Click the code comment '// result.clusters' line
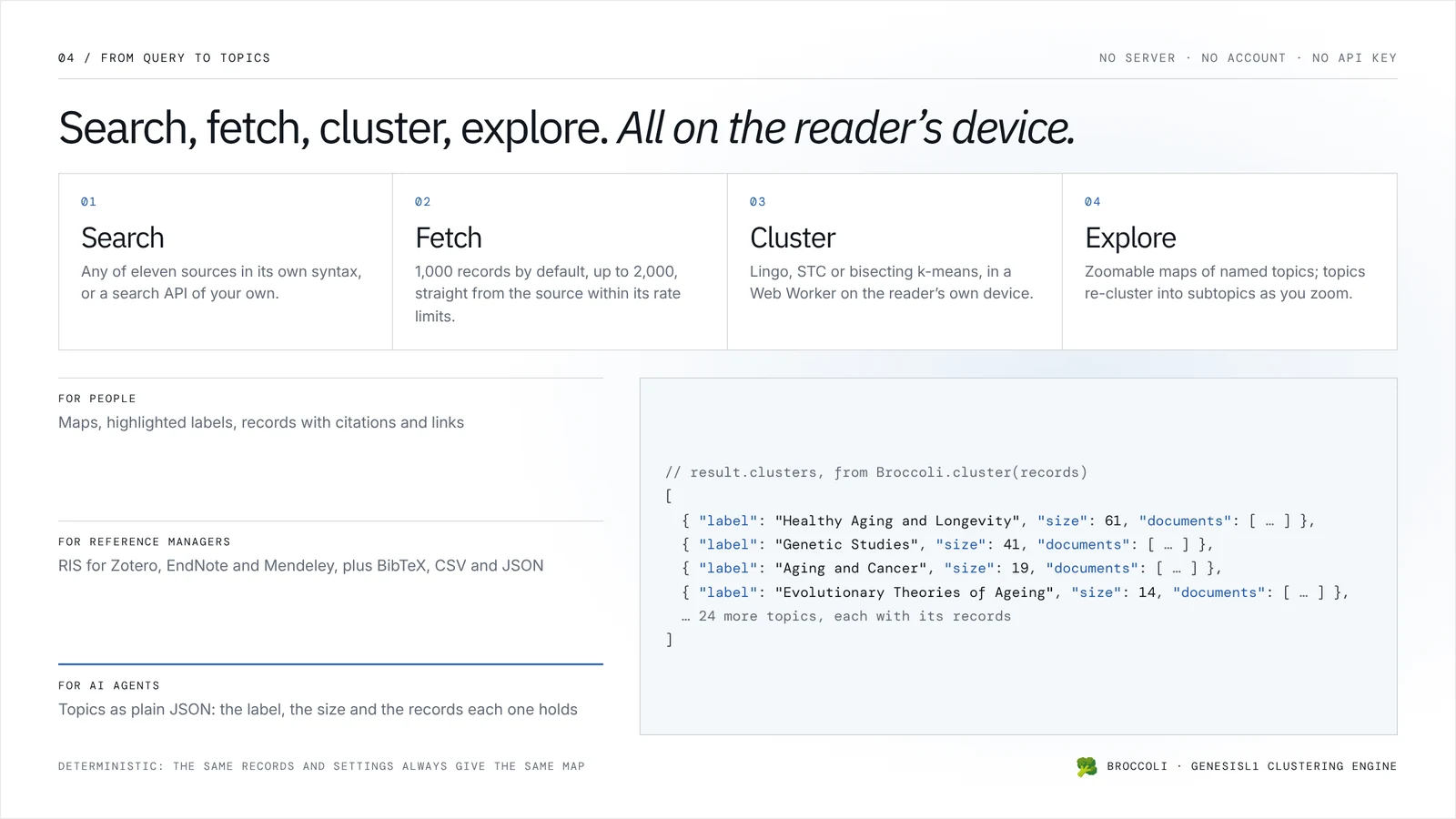The image size is (1456, 819). coord(876,472)
